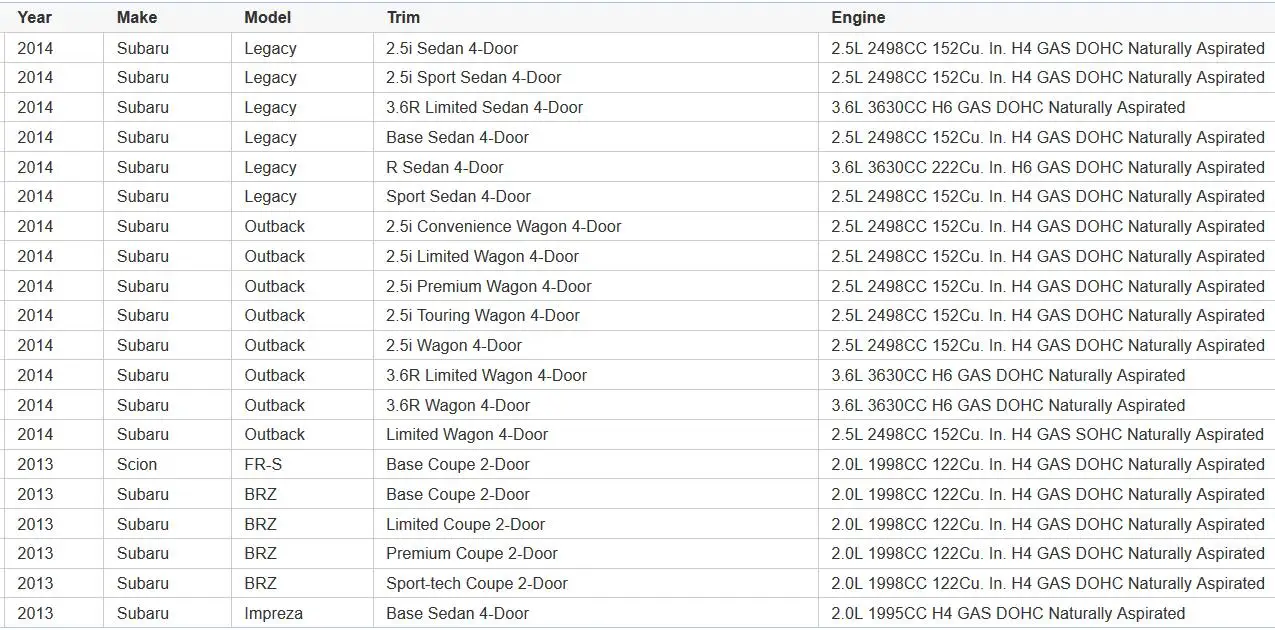Click the "Limited Coupe 2-Door" trim cell

[596, 524]
